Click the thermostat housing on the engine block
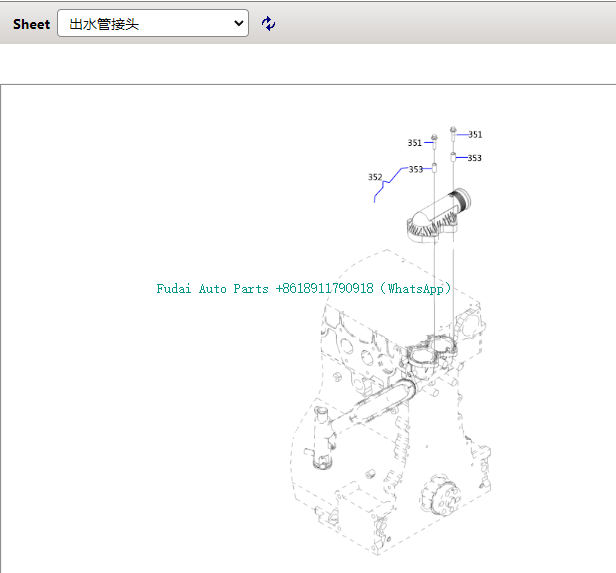Viewport: 616px width, 573px height. 430,355
